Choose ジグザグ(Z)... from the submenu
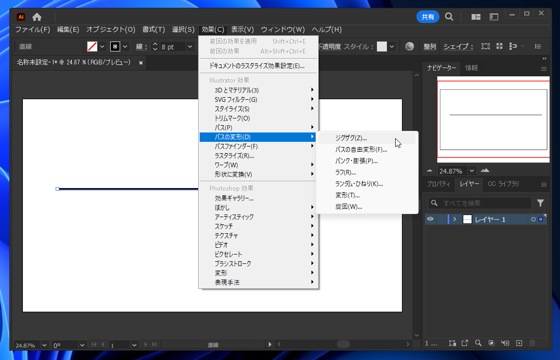The height and width of the screenshot is (360, 560). coord(367,138)
